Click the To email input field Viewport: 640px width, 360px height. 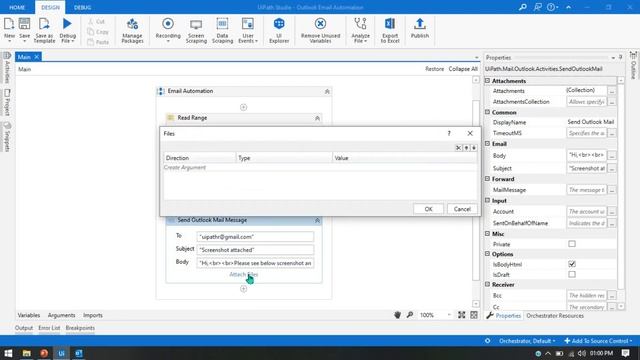(255, 237)
